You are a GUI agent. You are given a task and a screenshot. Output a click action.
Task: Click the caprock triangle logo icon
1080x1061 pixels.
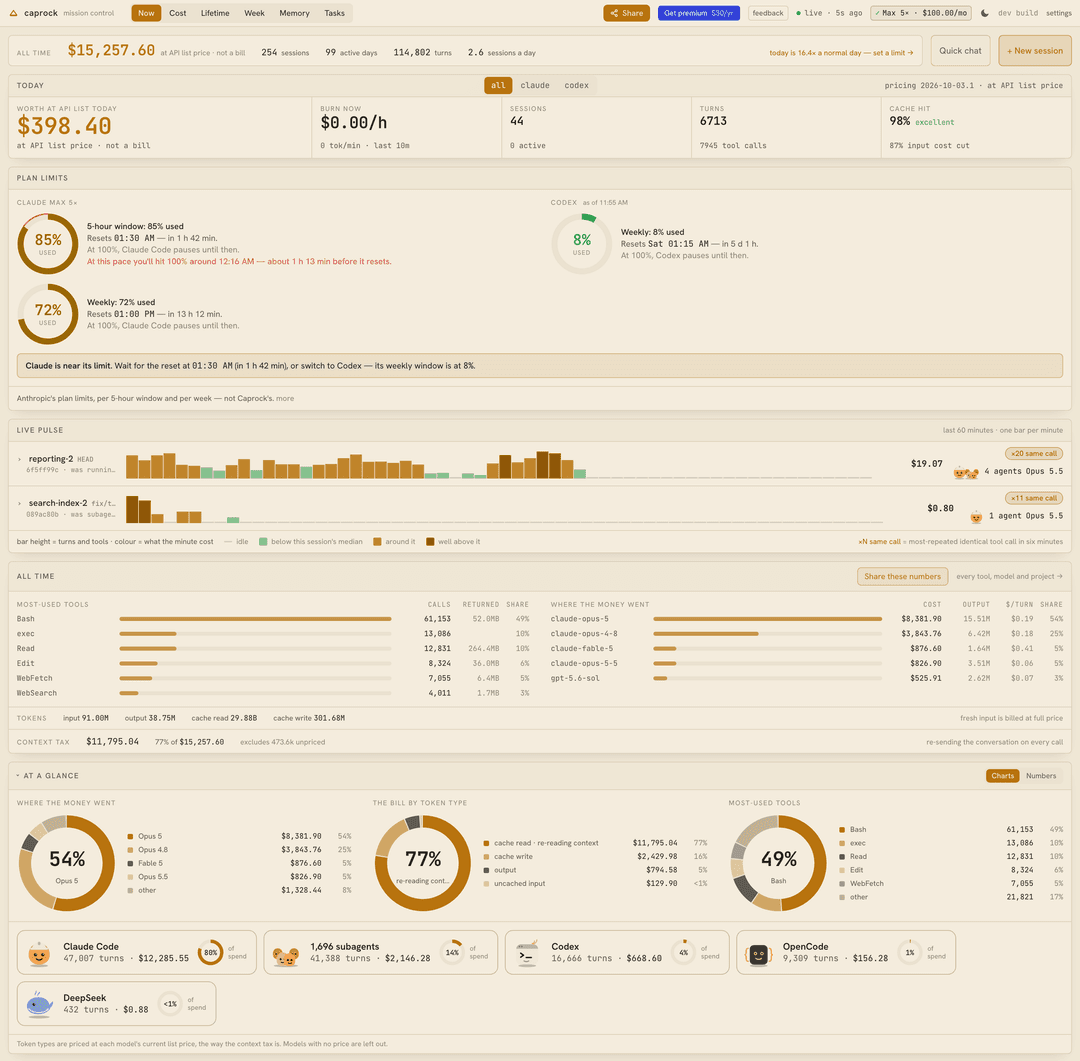[x=13, y=13]
